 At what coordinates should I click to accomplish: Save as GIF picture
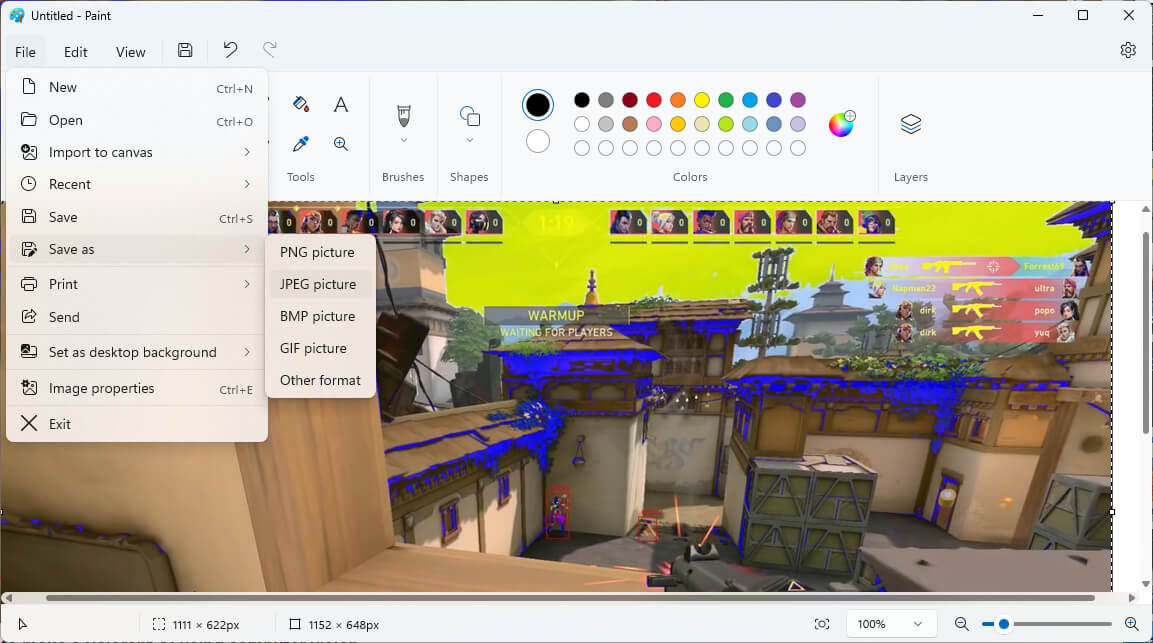click(x=321, y=348)
